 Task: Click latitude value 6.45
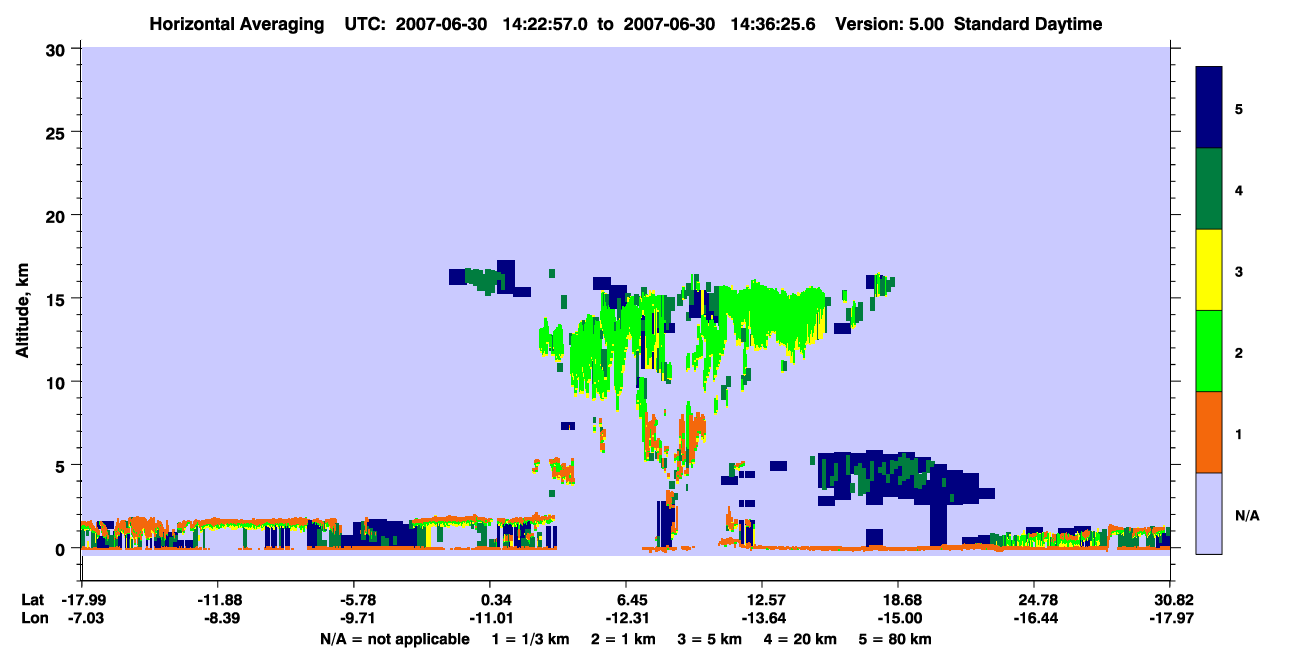click(634, 600)
